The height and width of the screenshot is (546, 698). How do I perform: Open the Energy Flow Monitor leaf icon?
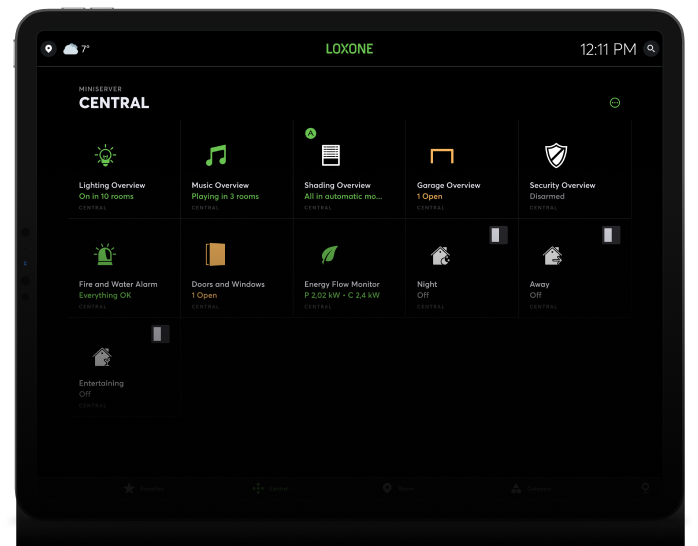coord(330,255)
